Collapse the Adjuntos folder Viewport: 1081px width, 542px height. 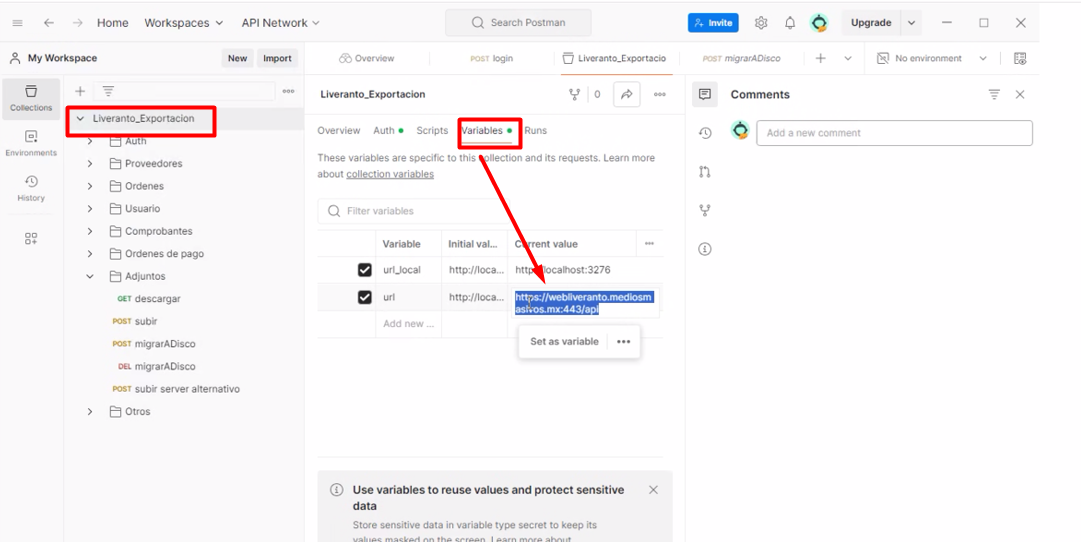[90, 277]
